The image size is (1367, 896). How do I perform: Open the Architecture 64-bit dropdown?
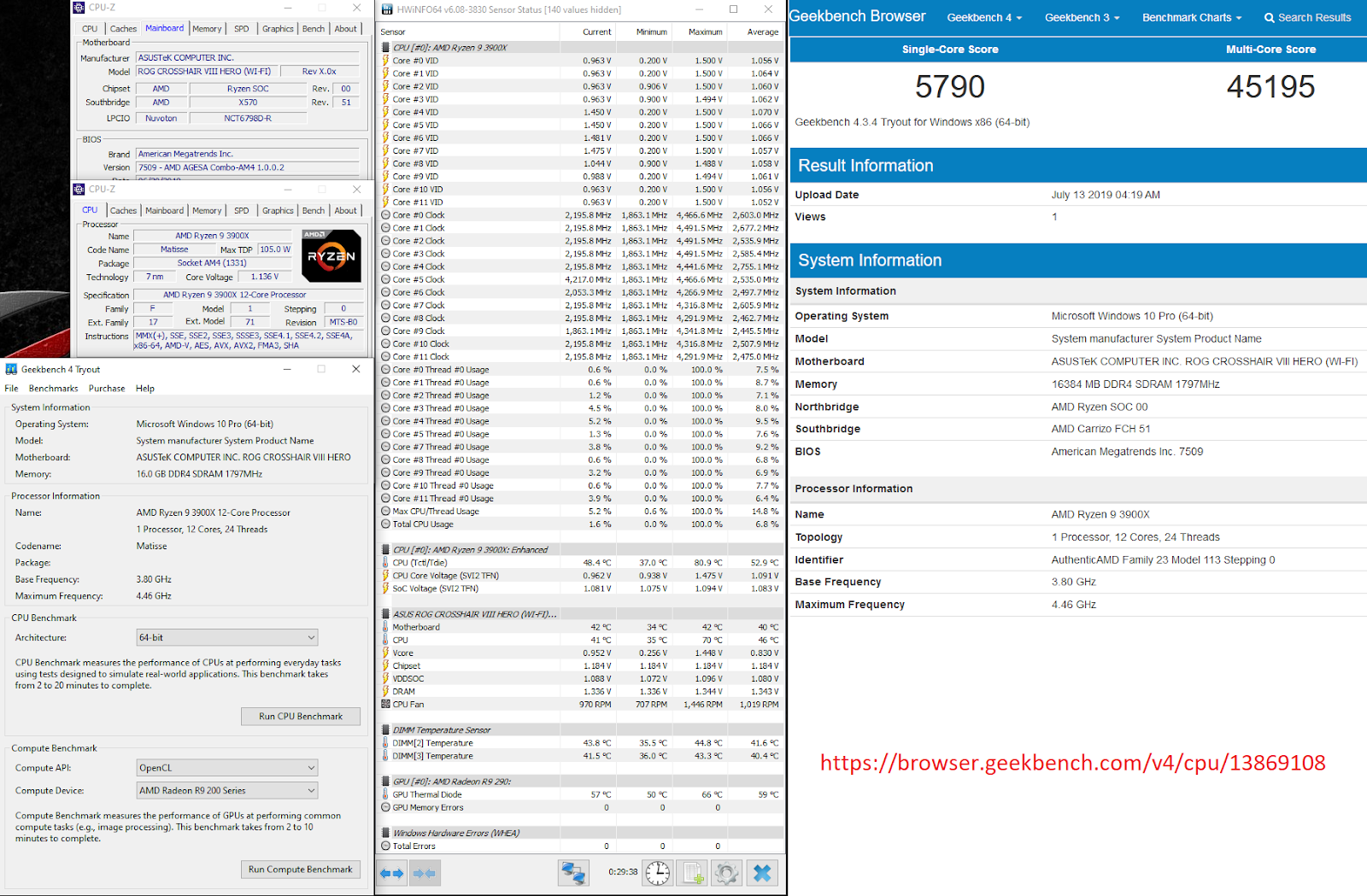tap(227, 637)
